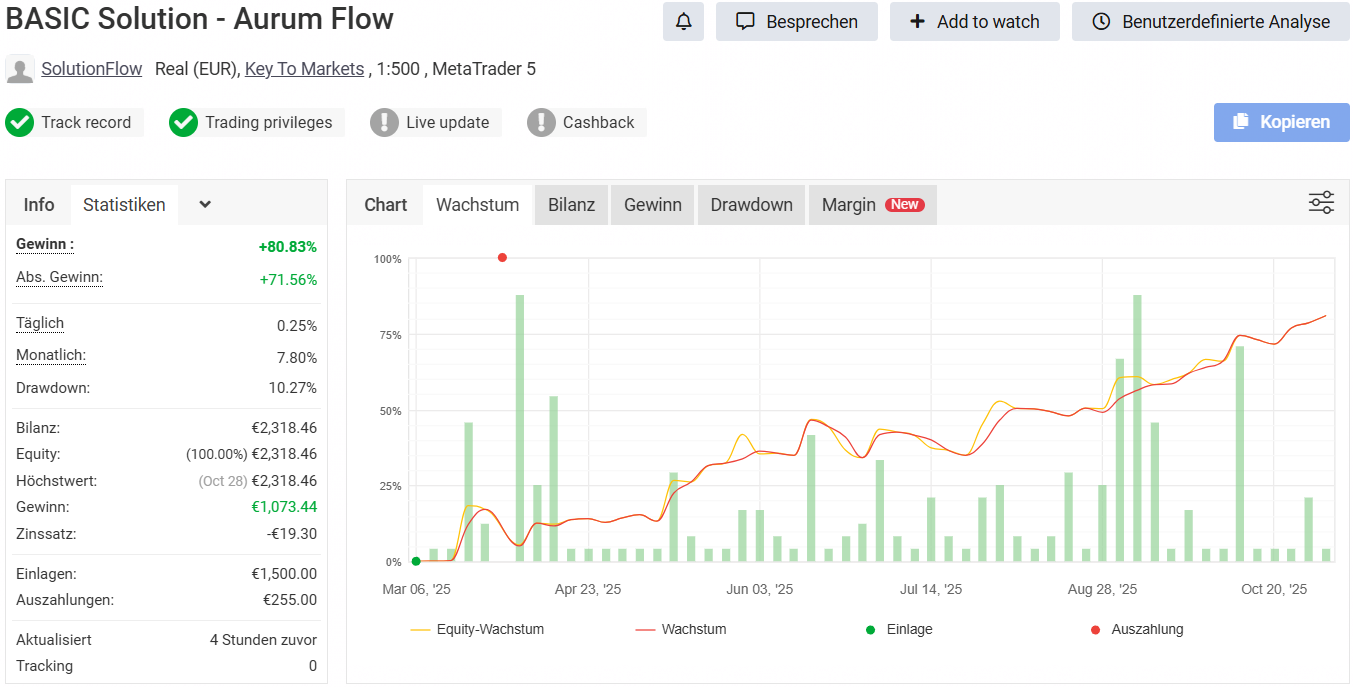Open chart settings sliders icon
This screenshot has width=1353, height=687.
tap(1321, 203)
